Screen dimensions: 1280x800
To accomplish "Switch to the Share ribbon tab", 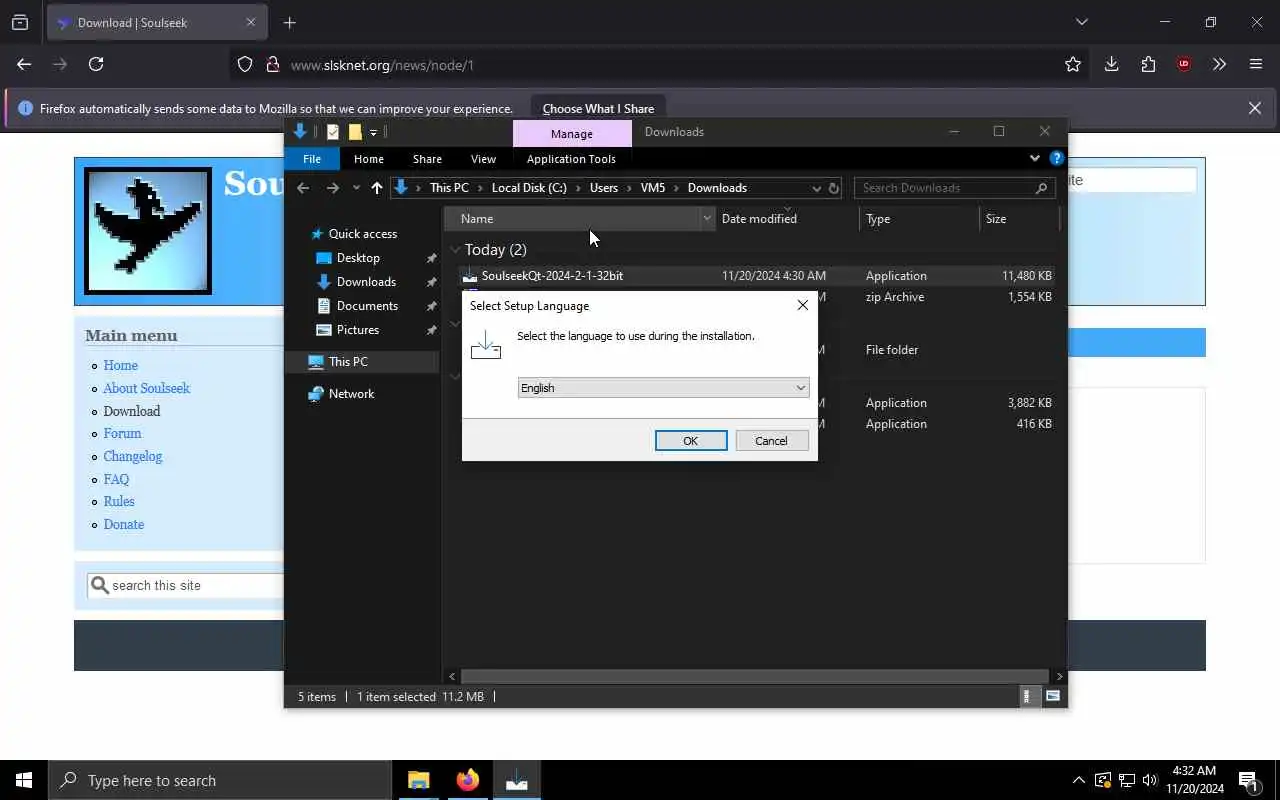I will pos(427,159).
